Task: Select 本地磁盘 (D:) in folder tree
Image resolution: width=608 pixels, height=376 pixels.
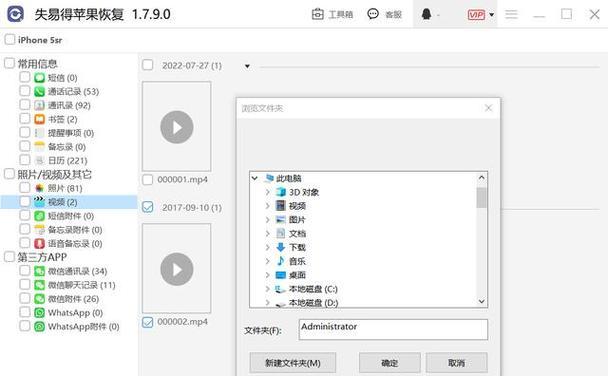Action: (x=313, y=303)
